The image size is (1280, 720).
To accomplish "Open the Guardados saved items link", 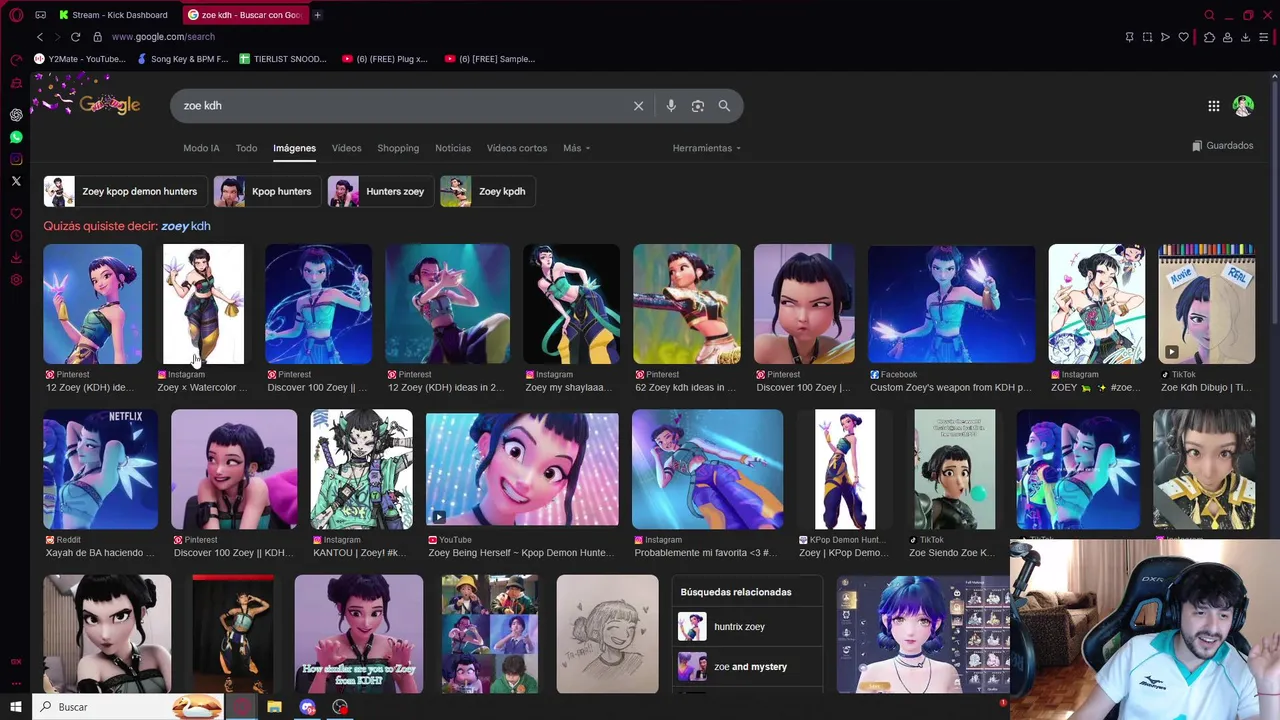I will click(x=1222, y=146).
